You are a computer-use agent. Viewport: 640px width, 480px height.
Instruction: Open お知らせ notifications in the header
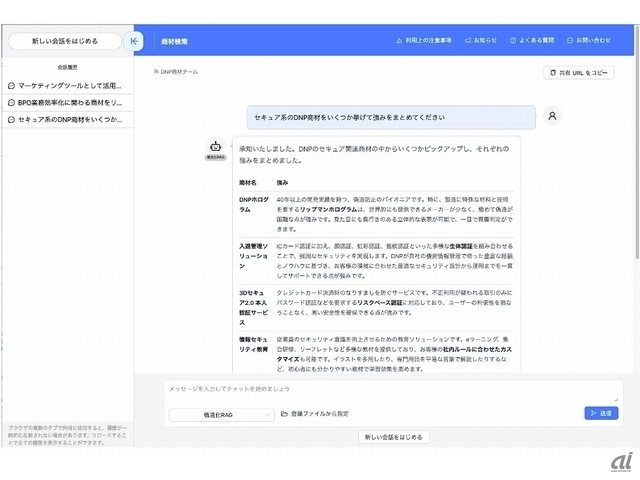pos(481,41)
